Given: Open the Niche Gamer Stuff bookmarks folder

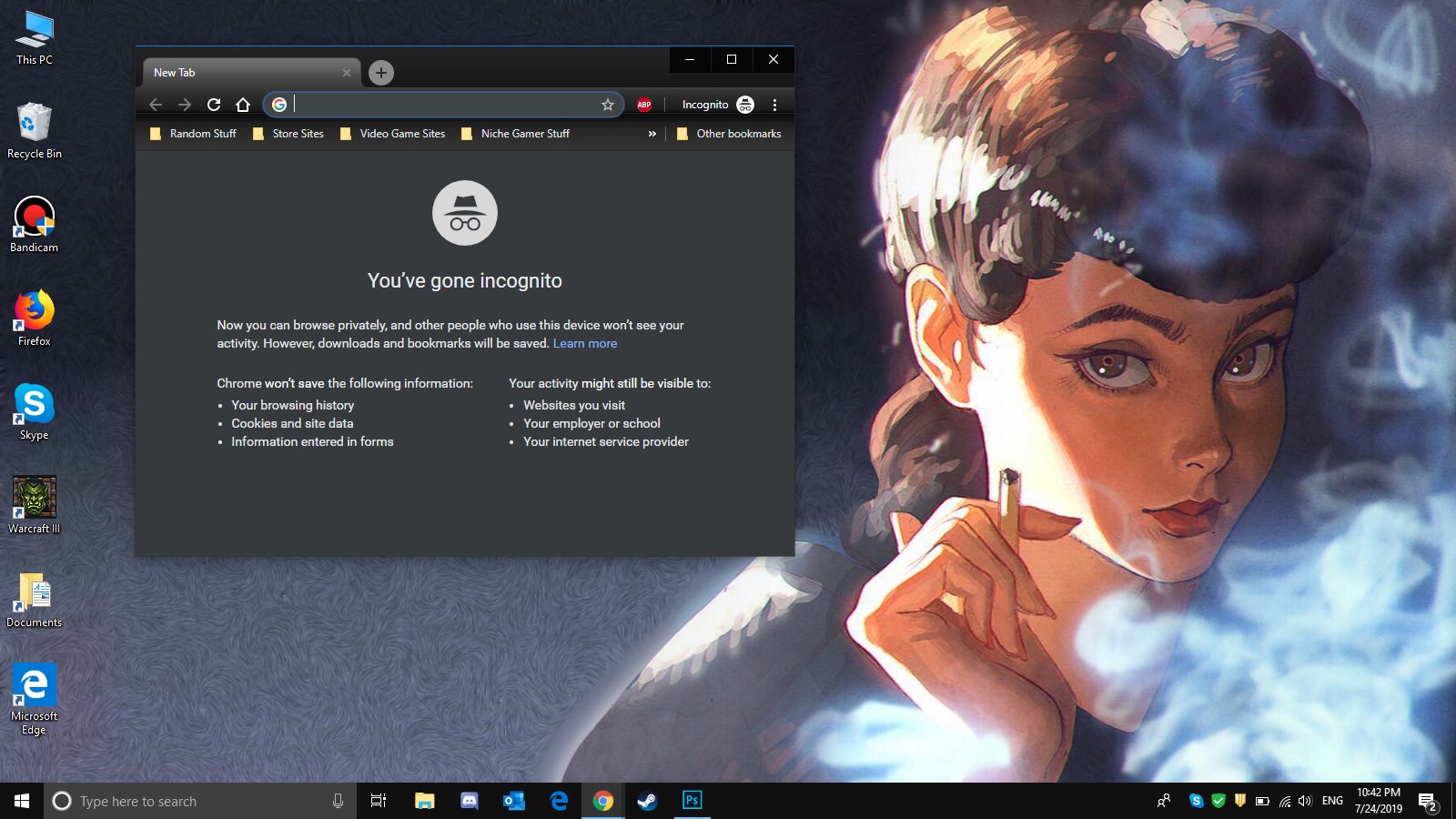Looking at the screenshot, I should coord(516,134).
